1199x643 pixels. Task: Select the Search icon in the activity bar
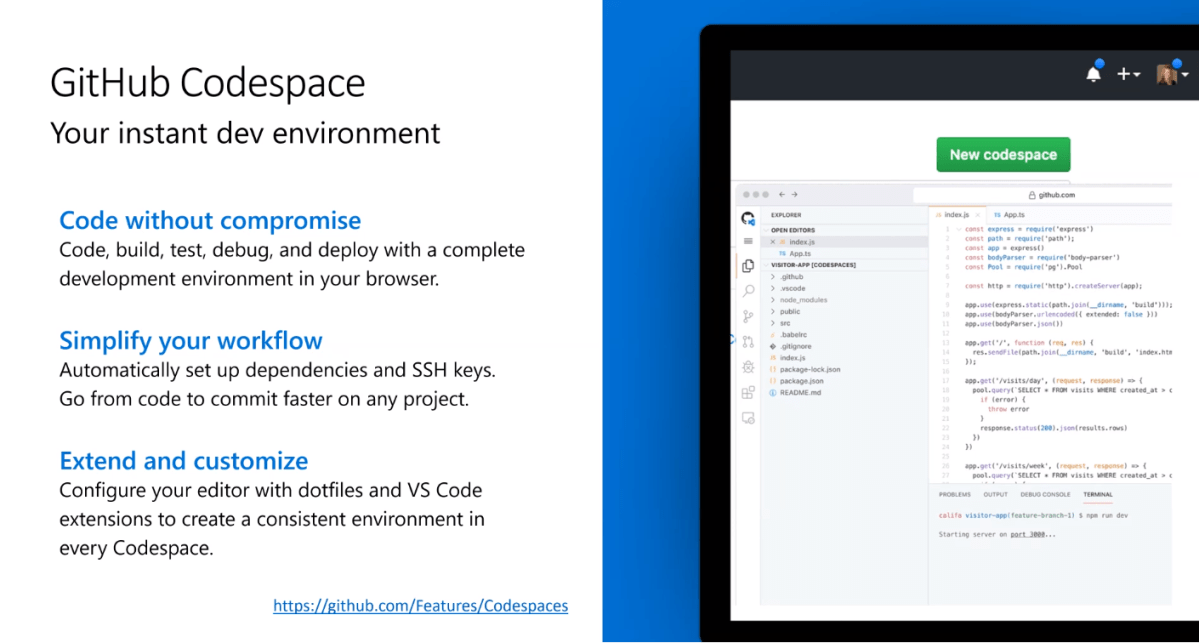click(x=747, y=290)
